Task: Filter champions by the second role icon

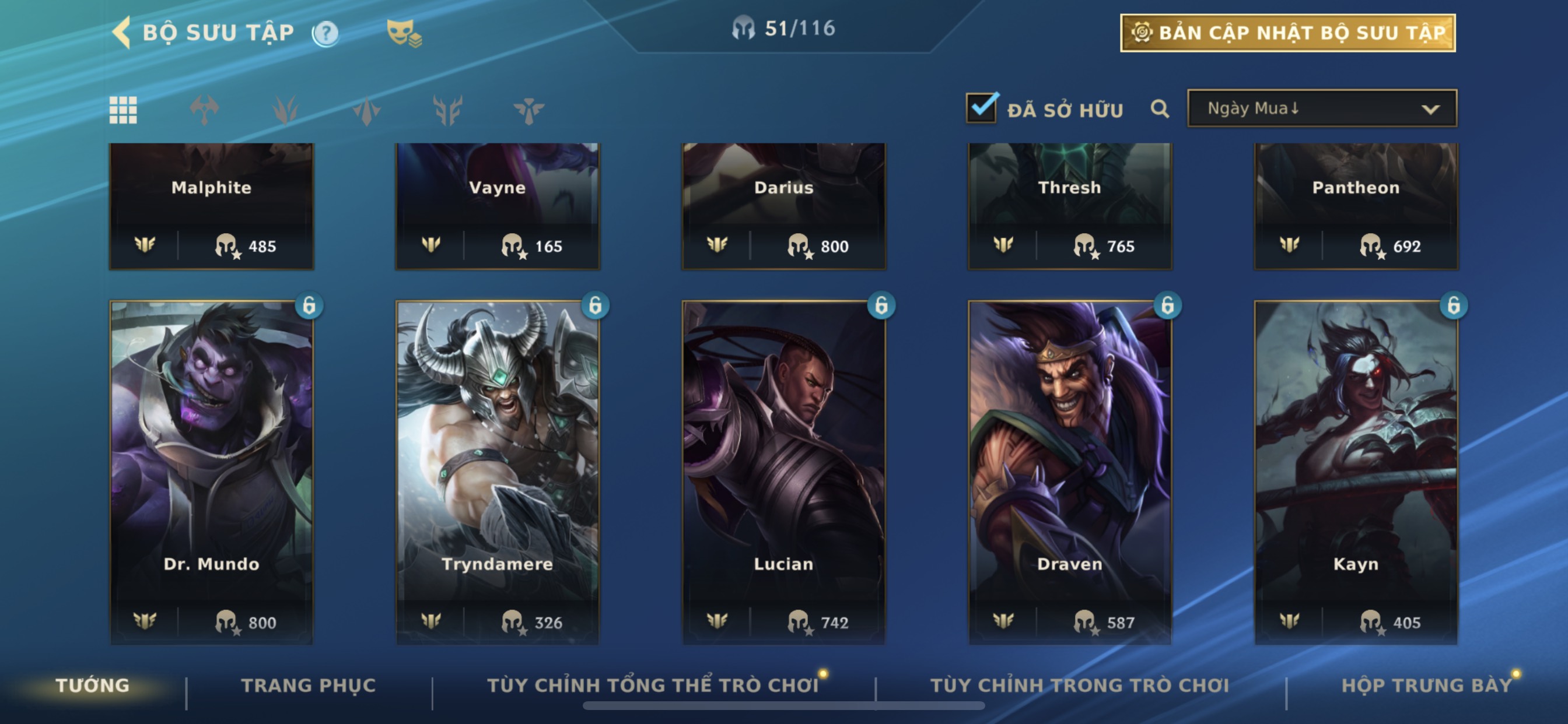Action: click(x=285, y=110)
